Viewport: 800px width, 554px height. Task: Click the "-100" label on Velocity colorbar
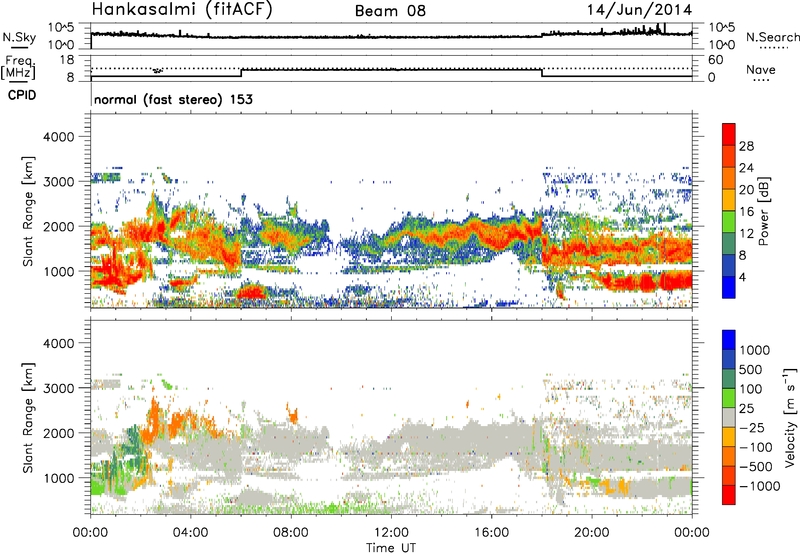(x=755, y=447)
